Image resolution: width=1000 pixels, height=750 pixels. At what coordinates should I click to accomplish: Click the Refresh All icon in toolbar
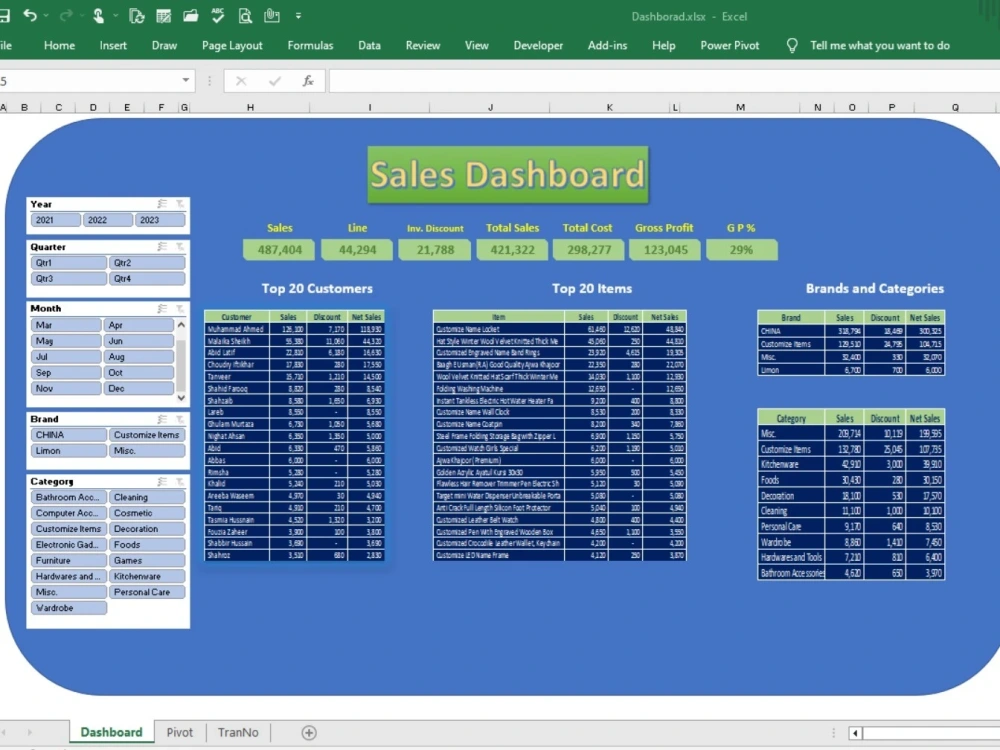pos(136,16)
